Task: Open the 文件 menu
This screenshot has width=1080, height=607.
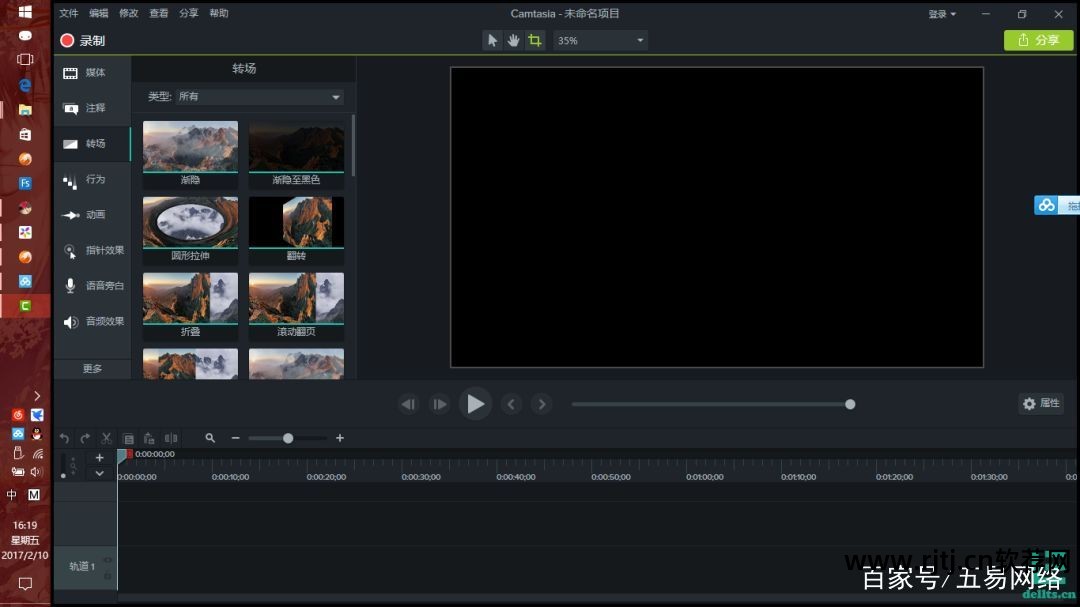Action: point(68,14)
